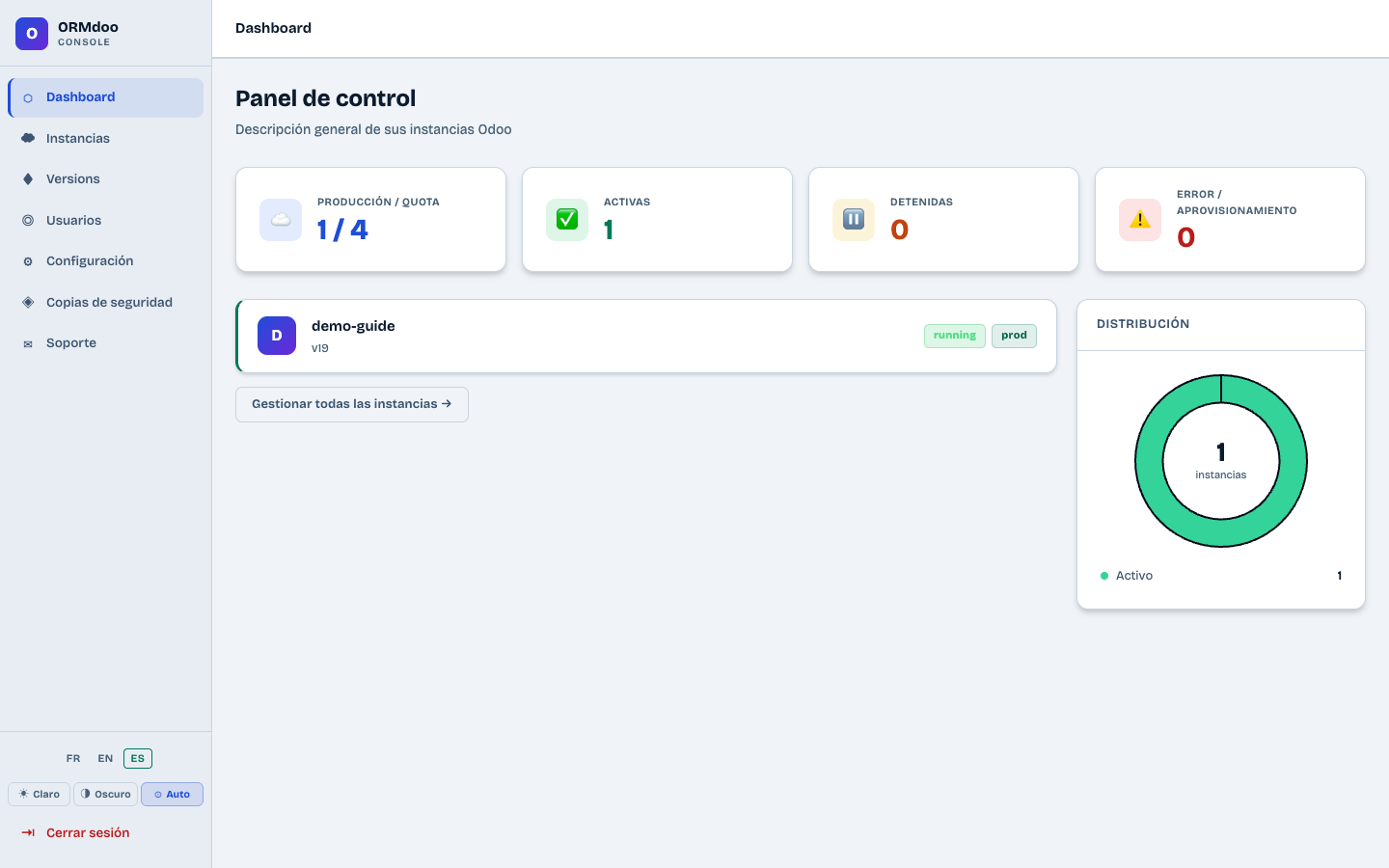Click the Soporte envelope icon
This screenshot has width=1389, height=868.
[x=28, y=344]
